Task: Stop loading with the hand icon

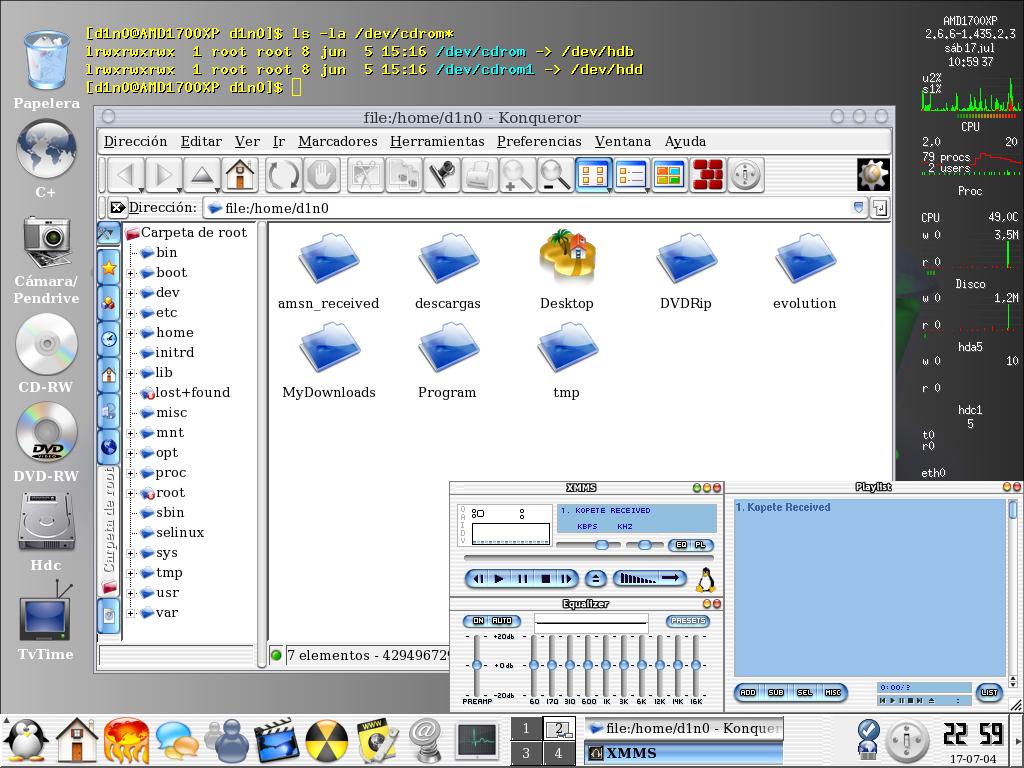Action: click(x=321, y=175)
